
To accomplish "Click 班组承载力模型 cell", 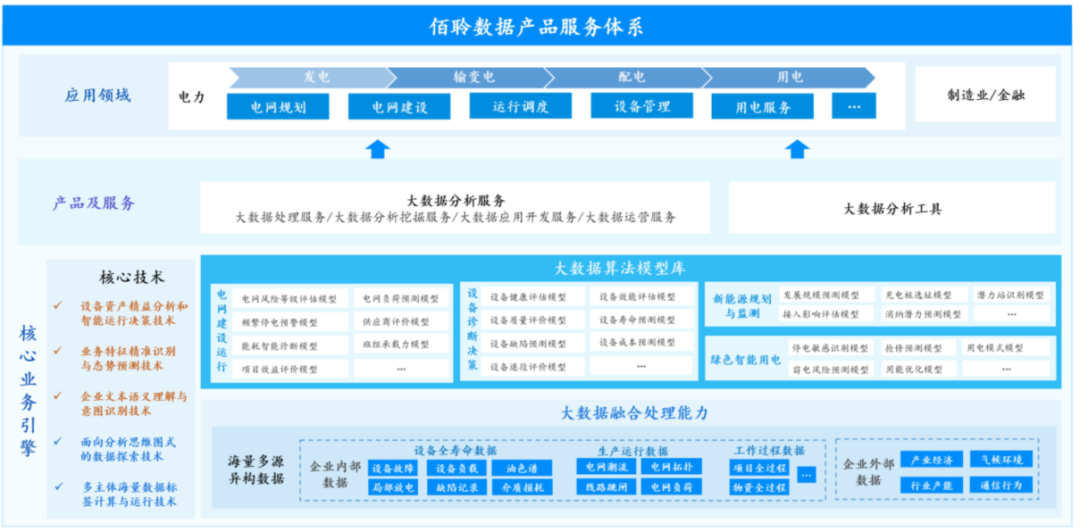I will [x=401, y=345].
